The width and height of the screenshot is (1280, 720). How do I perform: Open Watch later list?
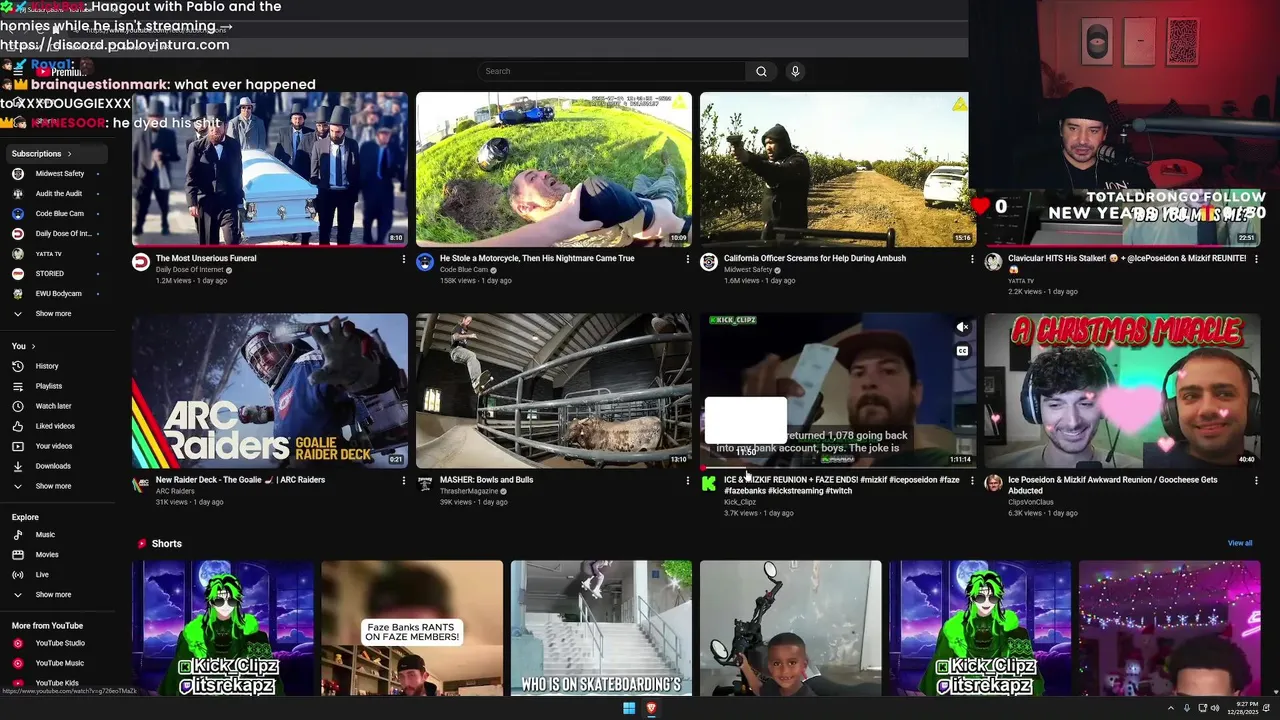pos(53,406)
